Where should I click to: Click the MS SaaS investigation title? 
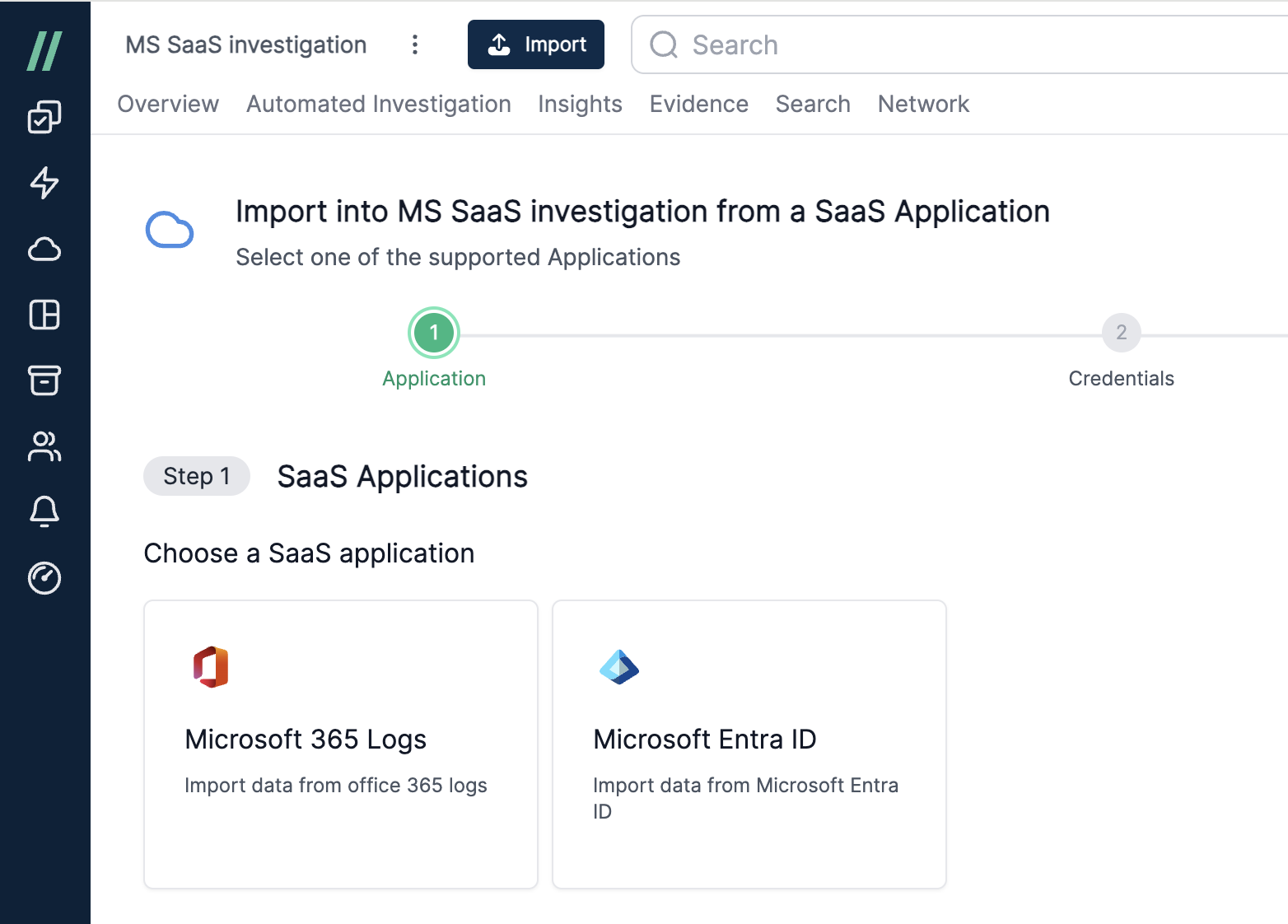pyautogui.click(x=246, y=44)
